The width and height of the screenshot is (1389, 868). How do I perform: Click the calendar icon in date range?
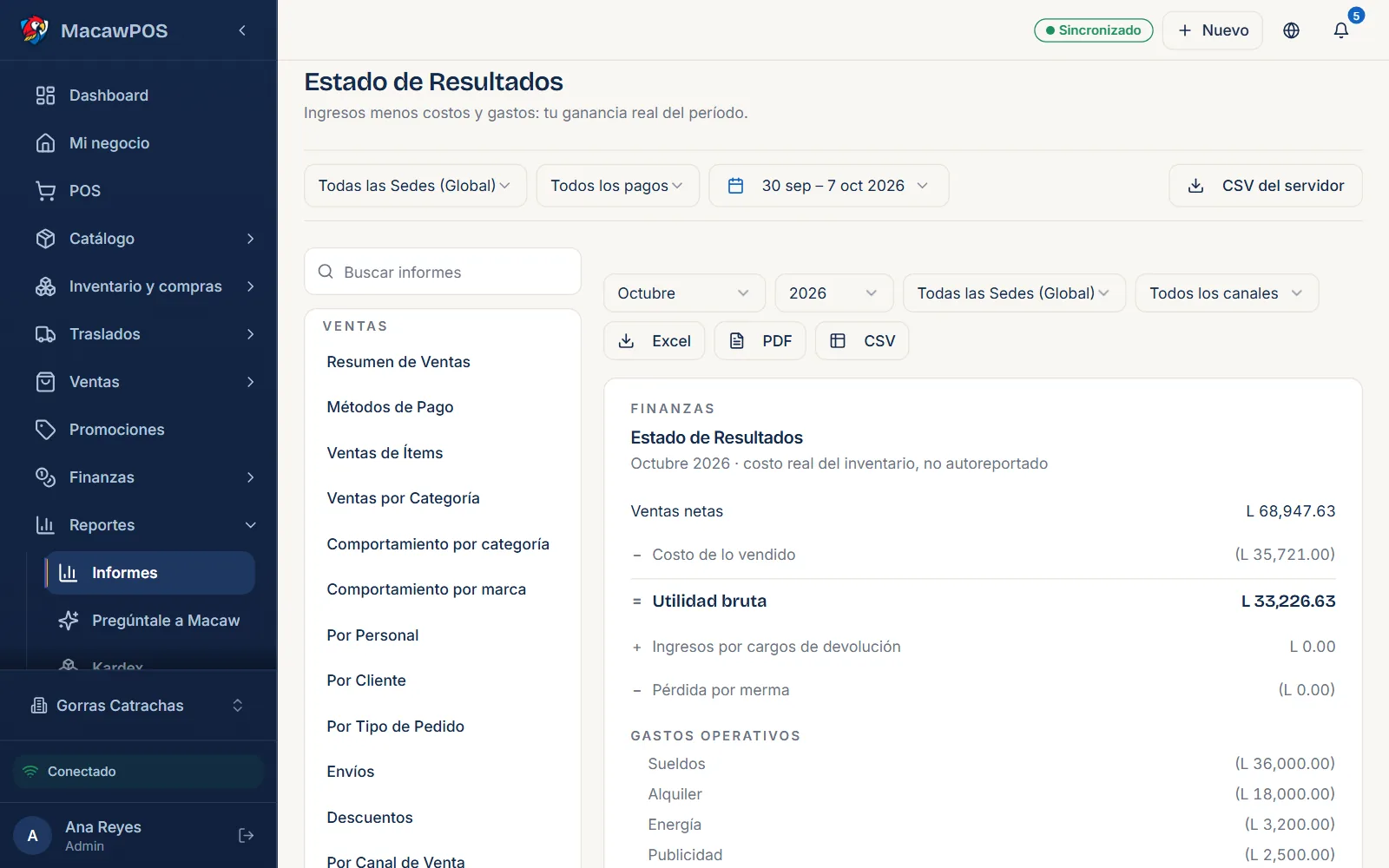pos(735,186)
